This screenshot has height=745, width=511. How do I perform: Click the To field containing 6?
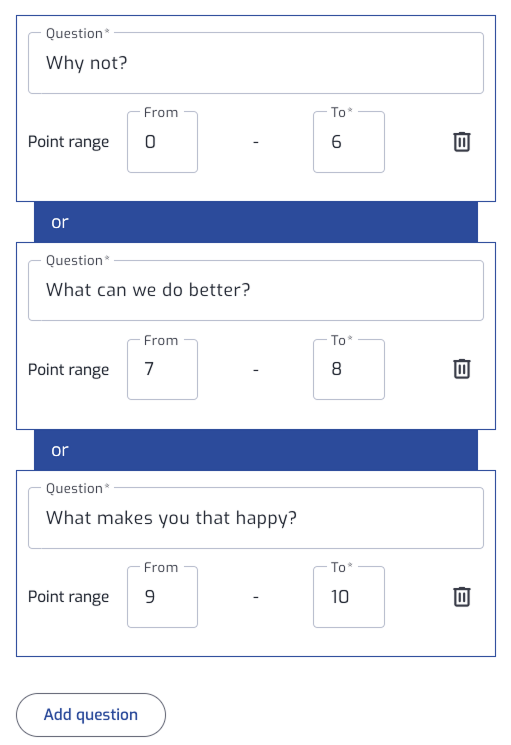349,142
